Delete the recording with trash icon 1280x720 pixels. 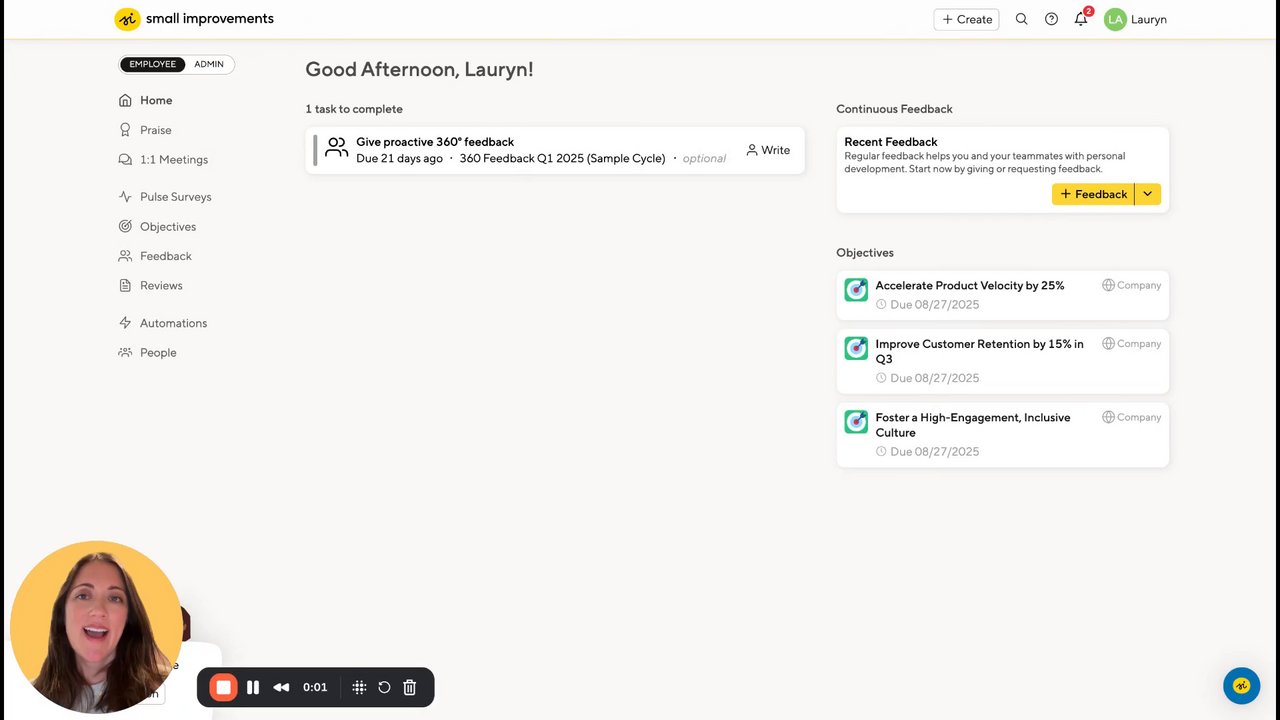tap(409, 687)
